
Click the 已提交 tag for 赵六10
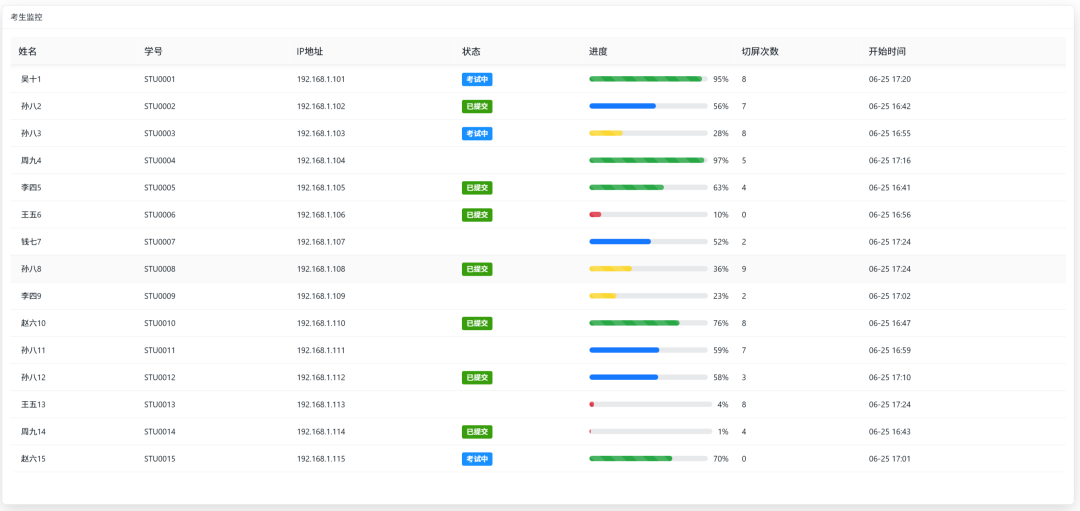[477, 323]
